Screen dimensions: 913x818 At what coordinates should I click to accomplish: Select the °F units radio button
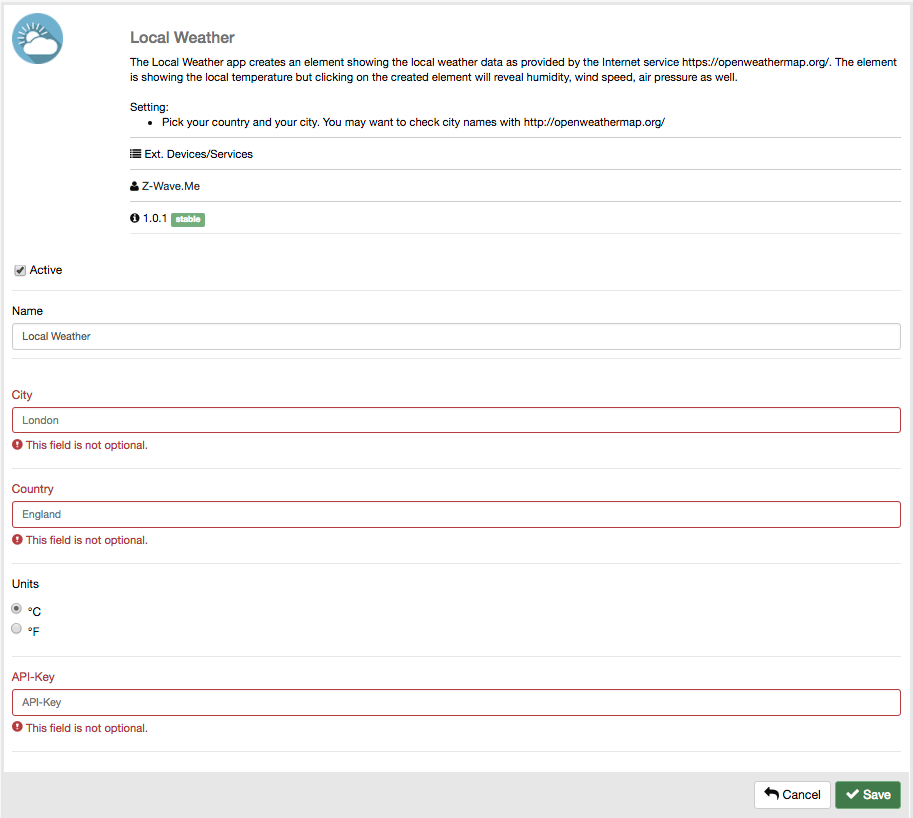coord(16,629)
